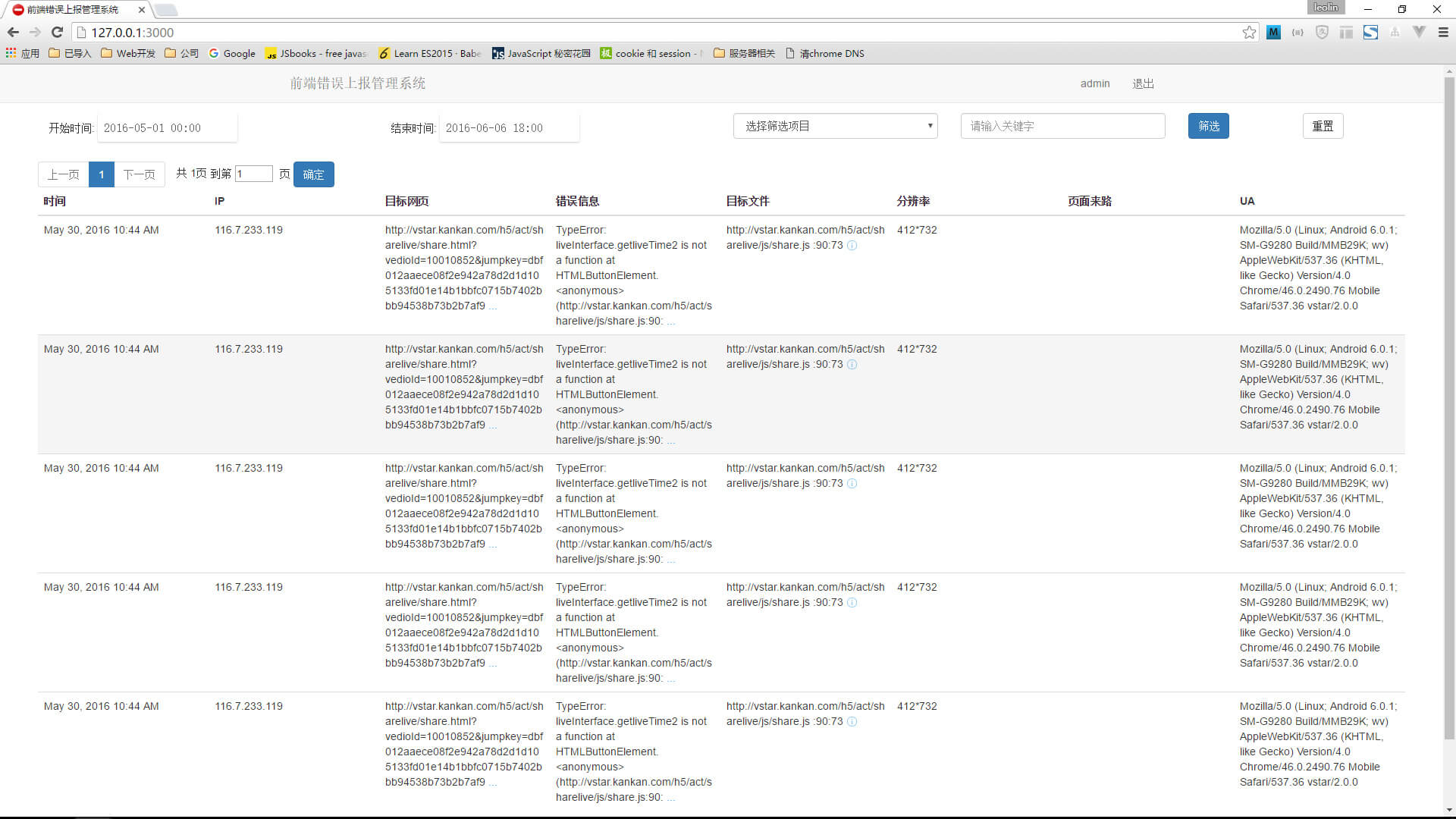Screen dimensions: 1456x819
Task: Click the info icon beside first row's share.js
Action: pos(852,246)
